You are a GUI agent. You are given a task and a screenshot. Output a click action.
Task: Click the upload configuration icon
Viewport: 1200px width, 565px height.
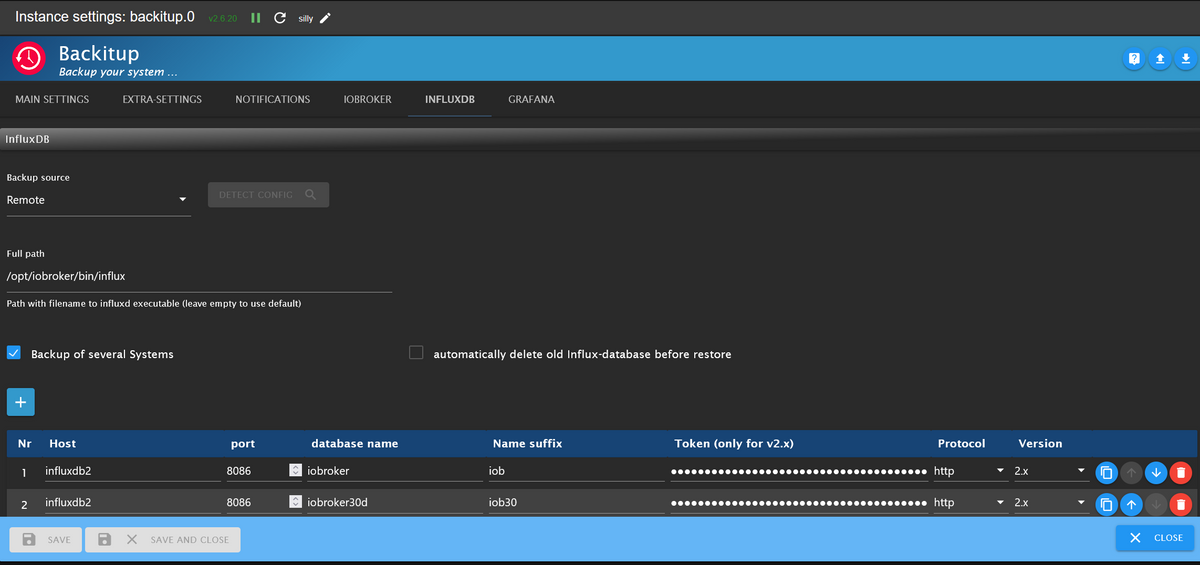[1159, 59]
